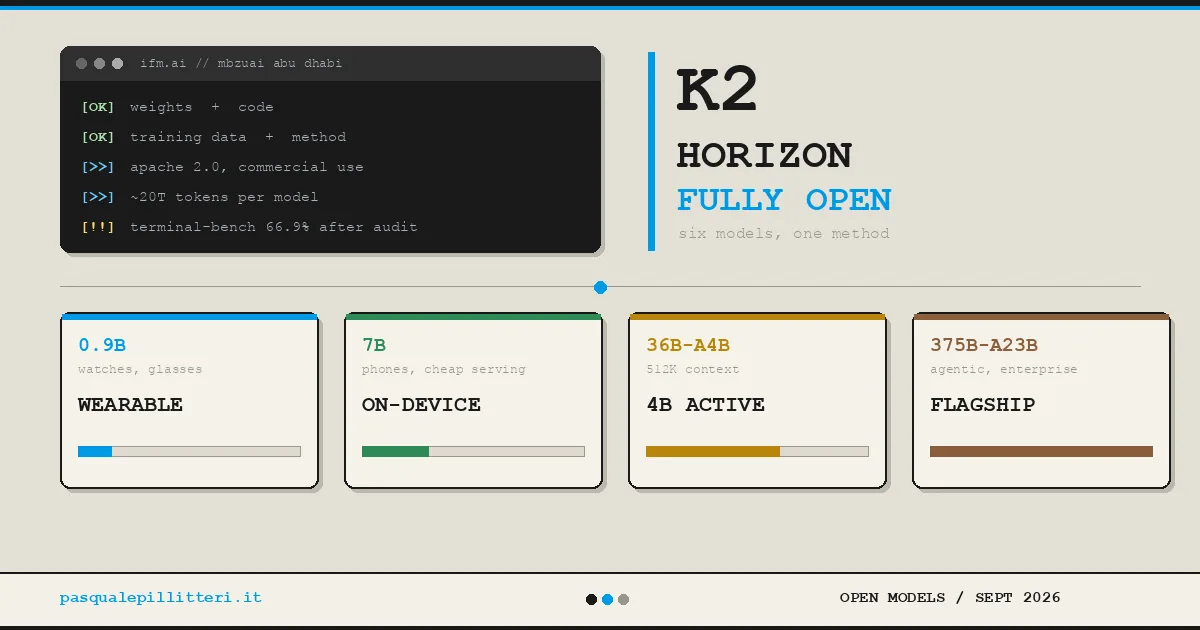Image resolution: width=1200 pixels, height=630 pixels.
Task: Select the 7B model heading
Action: tap(374, 346)
